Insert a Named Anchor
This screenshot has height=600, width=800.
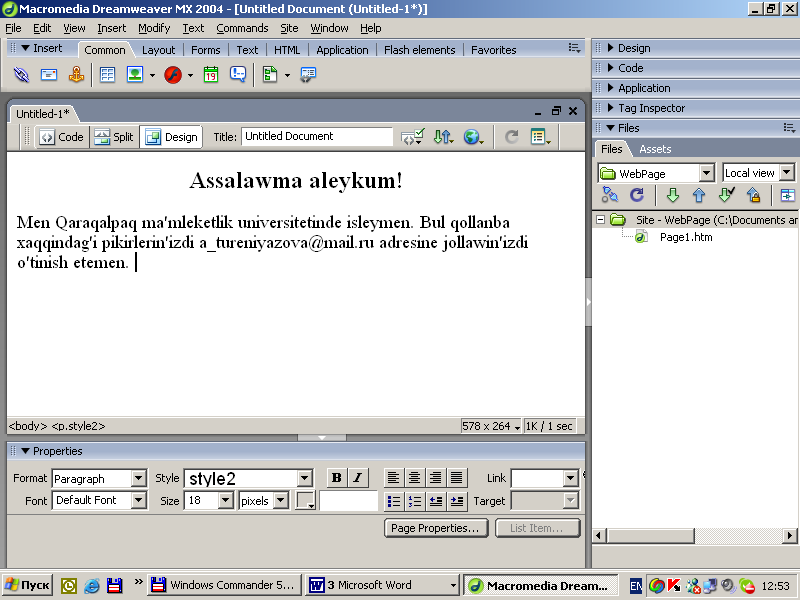(x=77, y=75)
